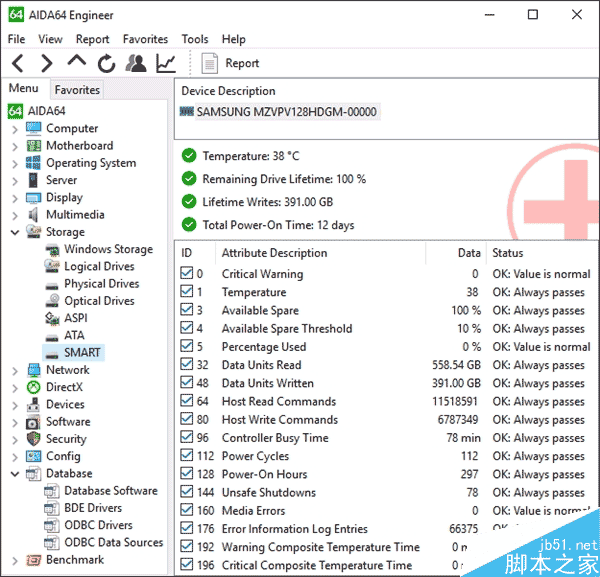600x577 pixels.
Task: Open the Report menu
Action: coord(92,39)
